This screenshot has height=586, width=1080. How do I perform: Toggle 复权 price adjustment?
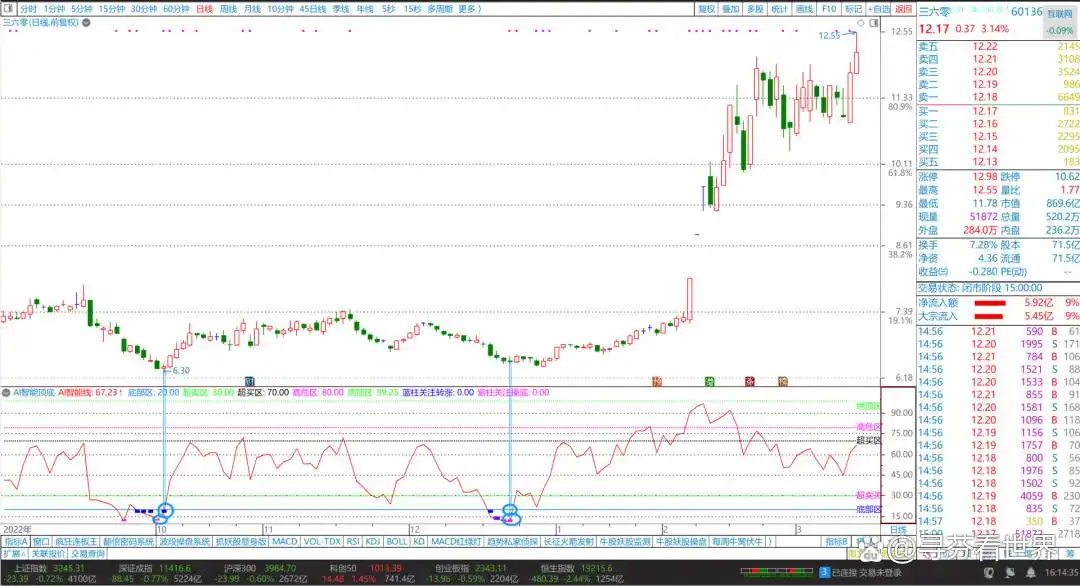tap(706, 9)
